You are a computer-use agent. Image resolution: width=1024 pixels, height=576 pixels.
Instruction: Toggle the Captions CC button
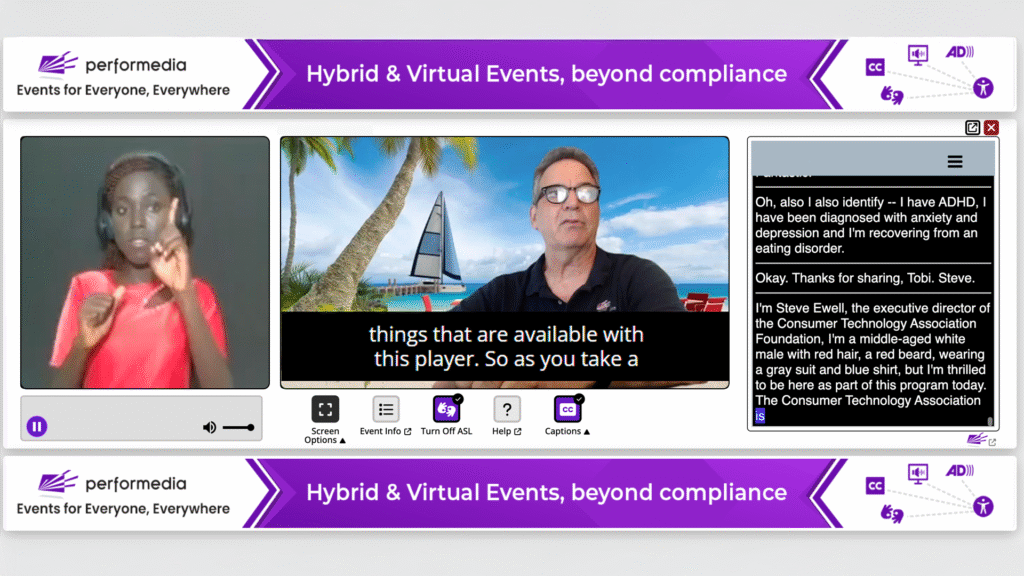point(567,409)
